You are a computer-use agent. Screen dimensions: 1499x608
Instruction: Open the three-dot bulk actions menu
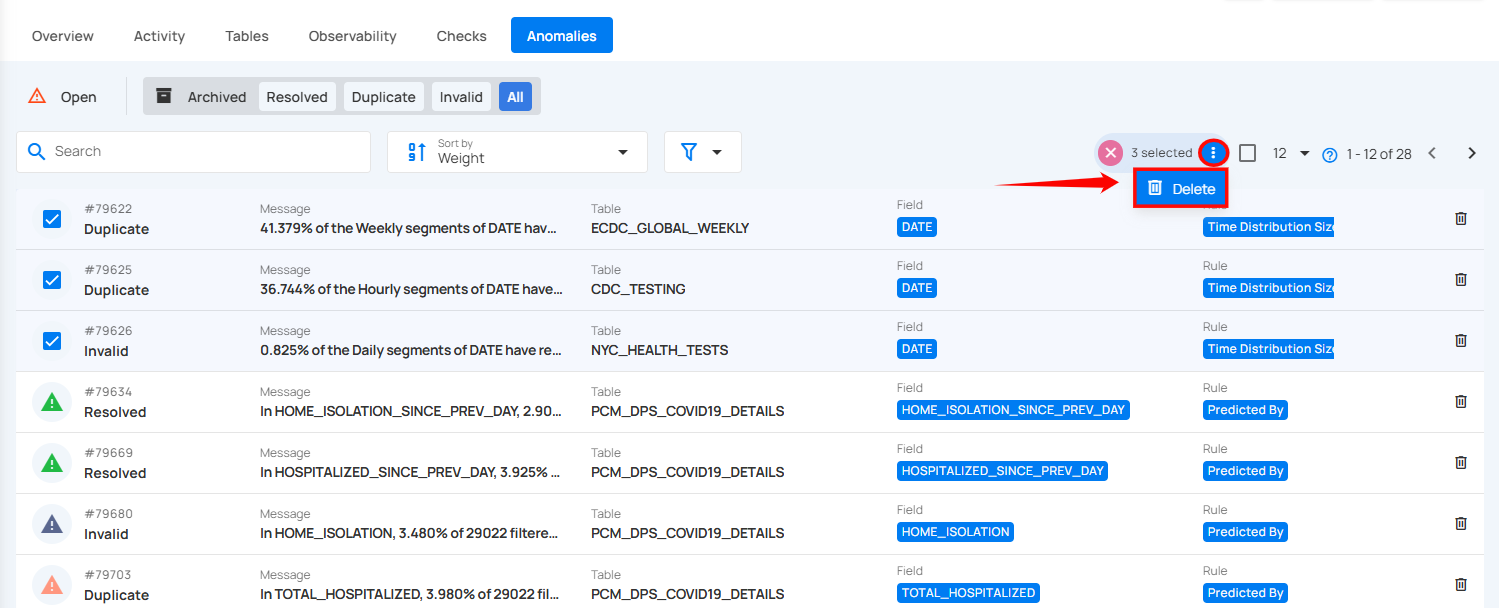pyautogui.click(x=1213, y=153)
